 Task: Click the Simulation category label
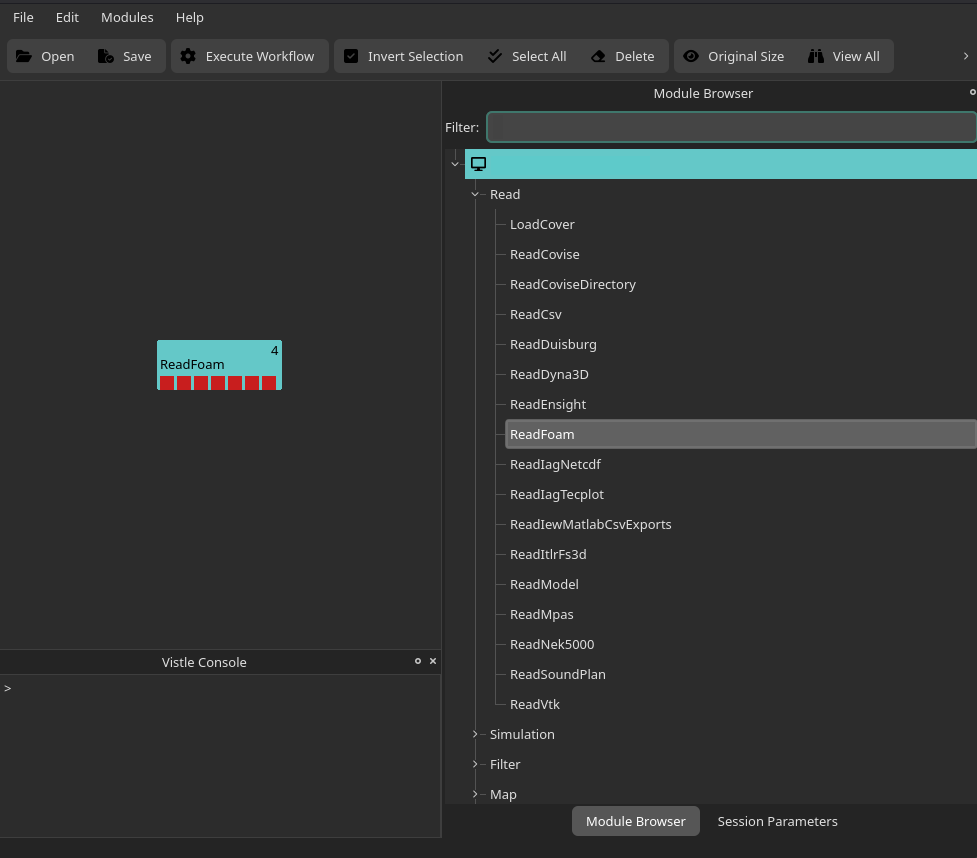522,734
